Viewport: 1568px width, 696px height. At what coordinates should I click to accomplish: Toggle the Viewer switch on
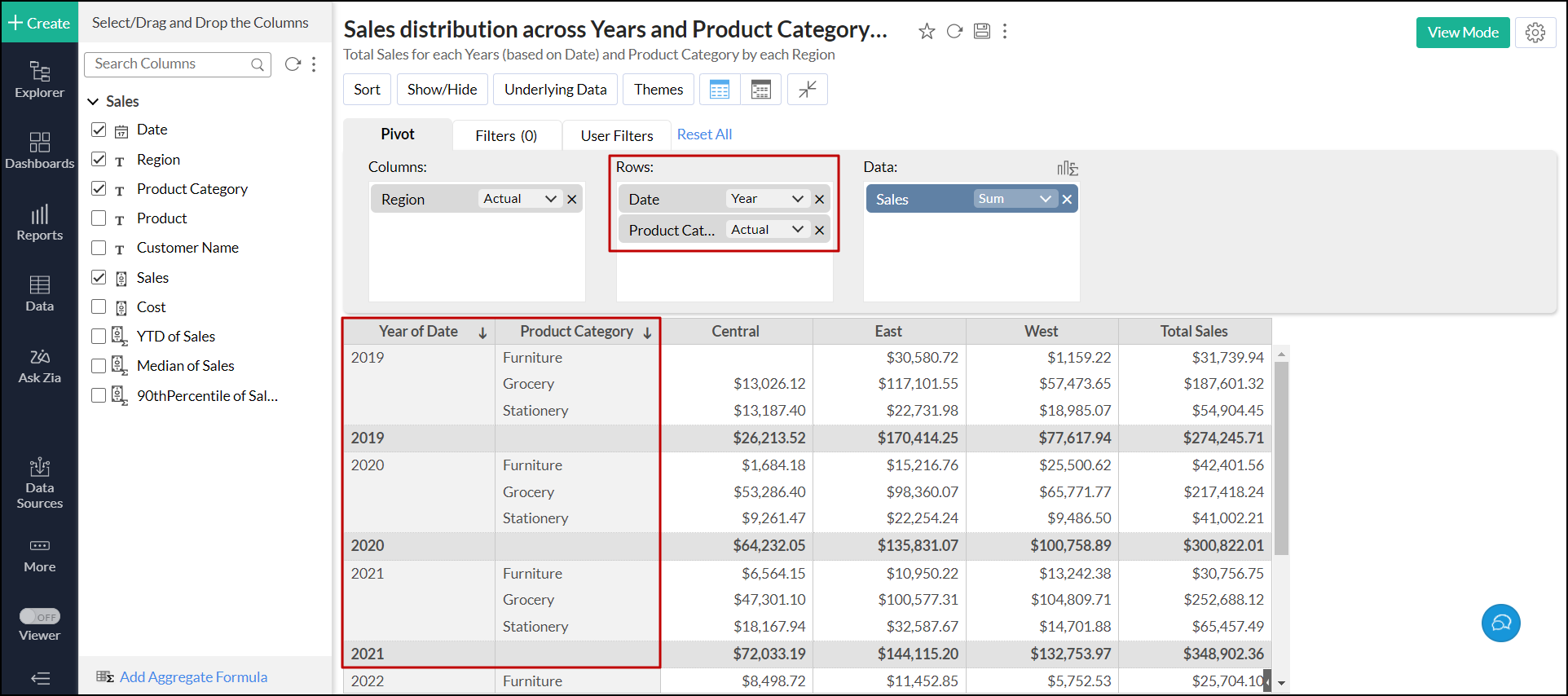[40, 617]
